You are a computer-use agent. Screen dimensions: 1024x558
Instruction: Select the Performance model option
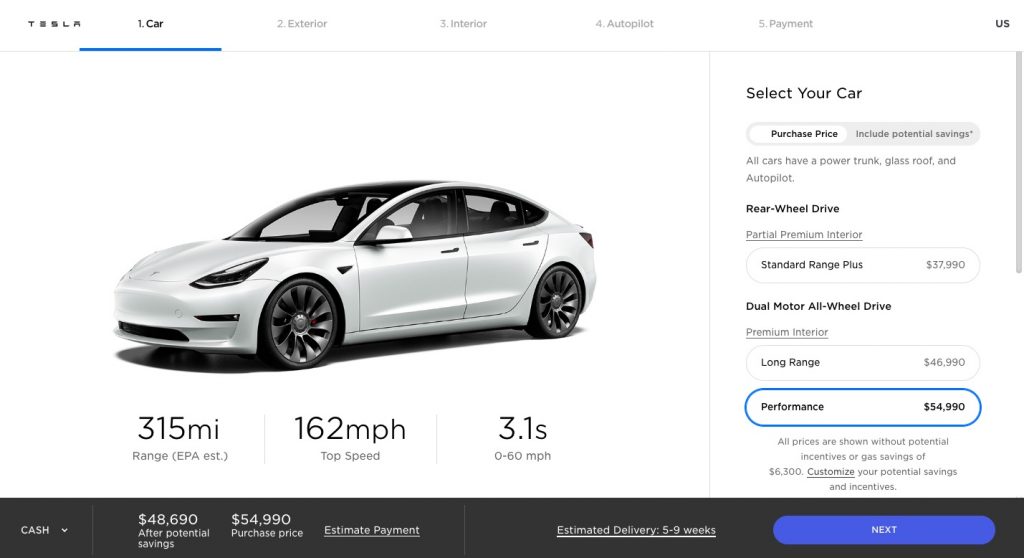863,407
